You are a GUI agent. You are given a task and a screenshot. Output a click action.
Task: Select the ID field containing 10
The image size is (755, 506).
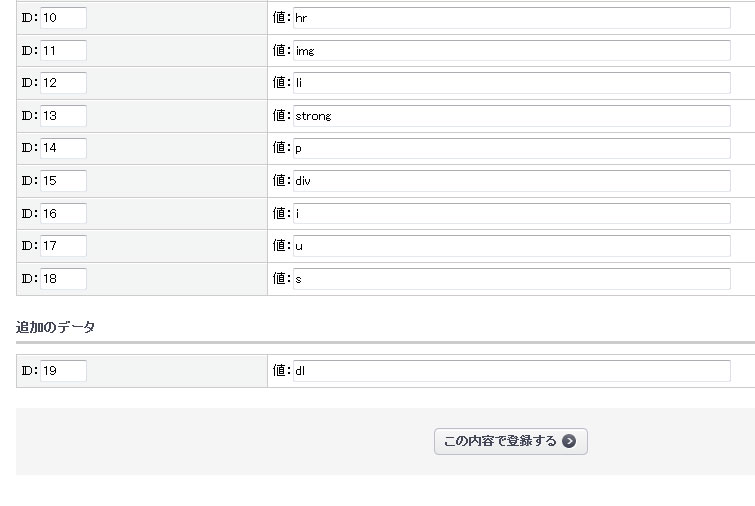point(63,18)
